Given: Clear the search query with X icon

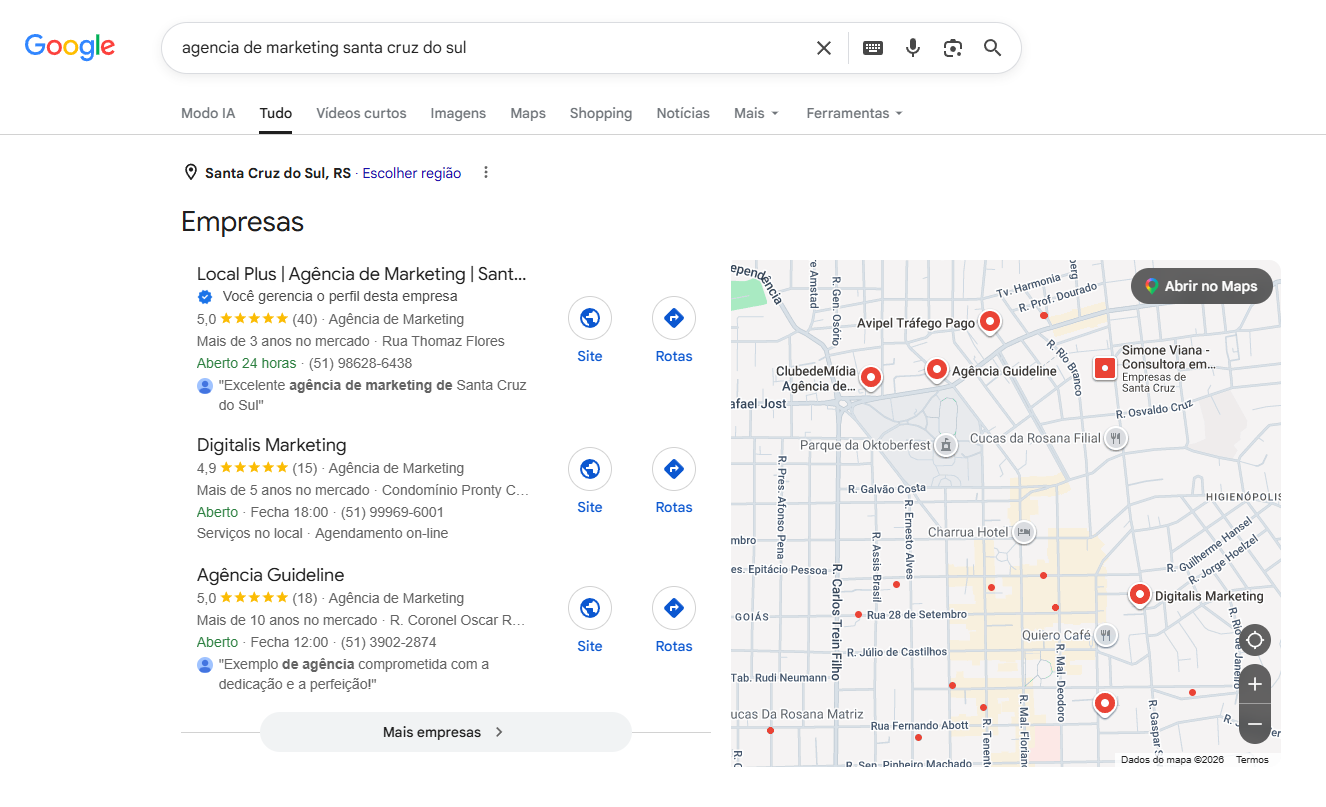Looking at the screenshot, I should coord(824,48).
